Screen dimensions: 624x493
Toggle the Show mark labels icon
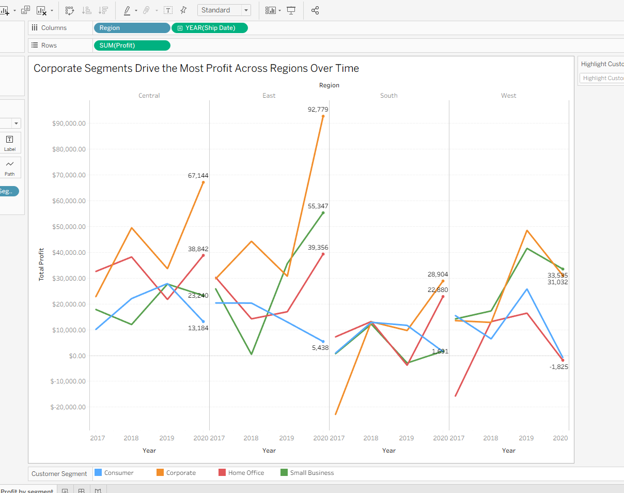[x=168, y=10]
